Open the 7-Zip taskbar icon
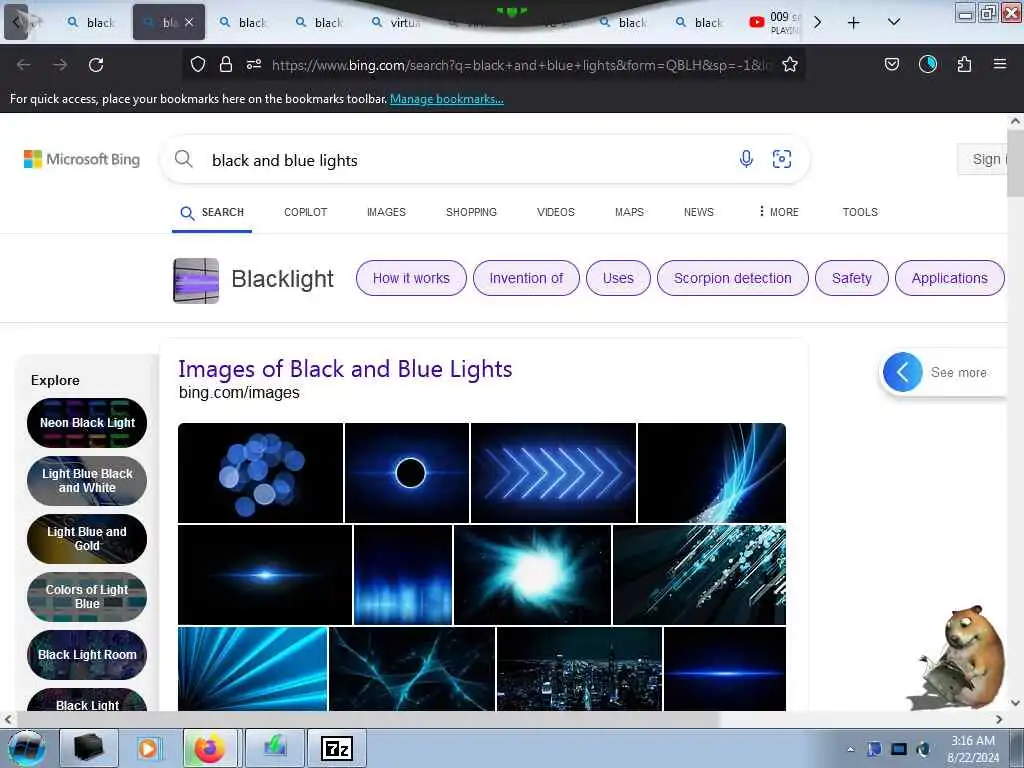Viewport: 1024px width, 768px height. (336, 748)
